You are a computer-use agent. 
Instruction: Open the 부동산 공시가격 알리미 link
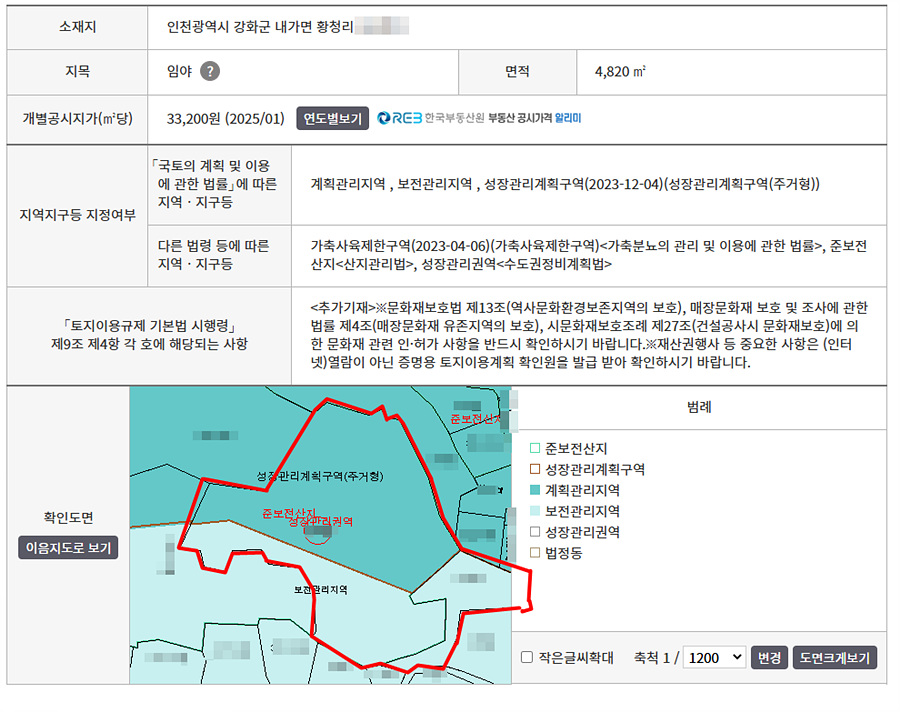point(534,118)
